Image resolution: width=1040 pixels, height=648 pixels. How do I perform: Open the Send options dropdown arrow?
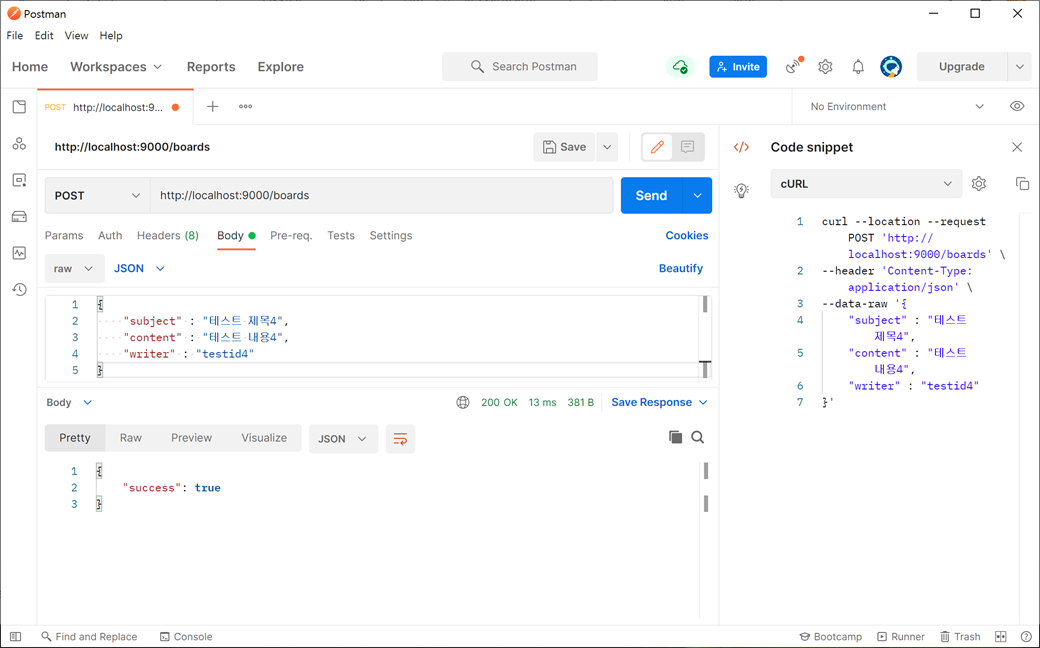point(697,195)
